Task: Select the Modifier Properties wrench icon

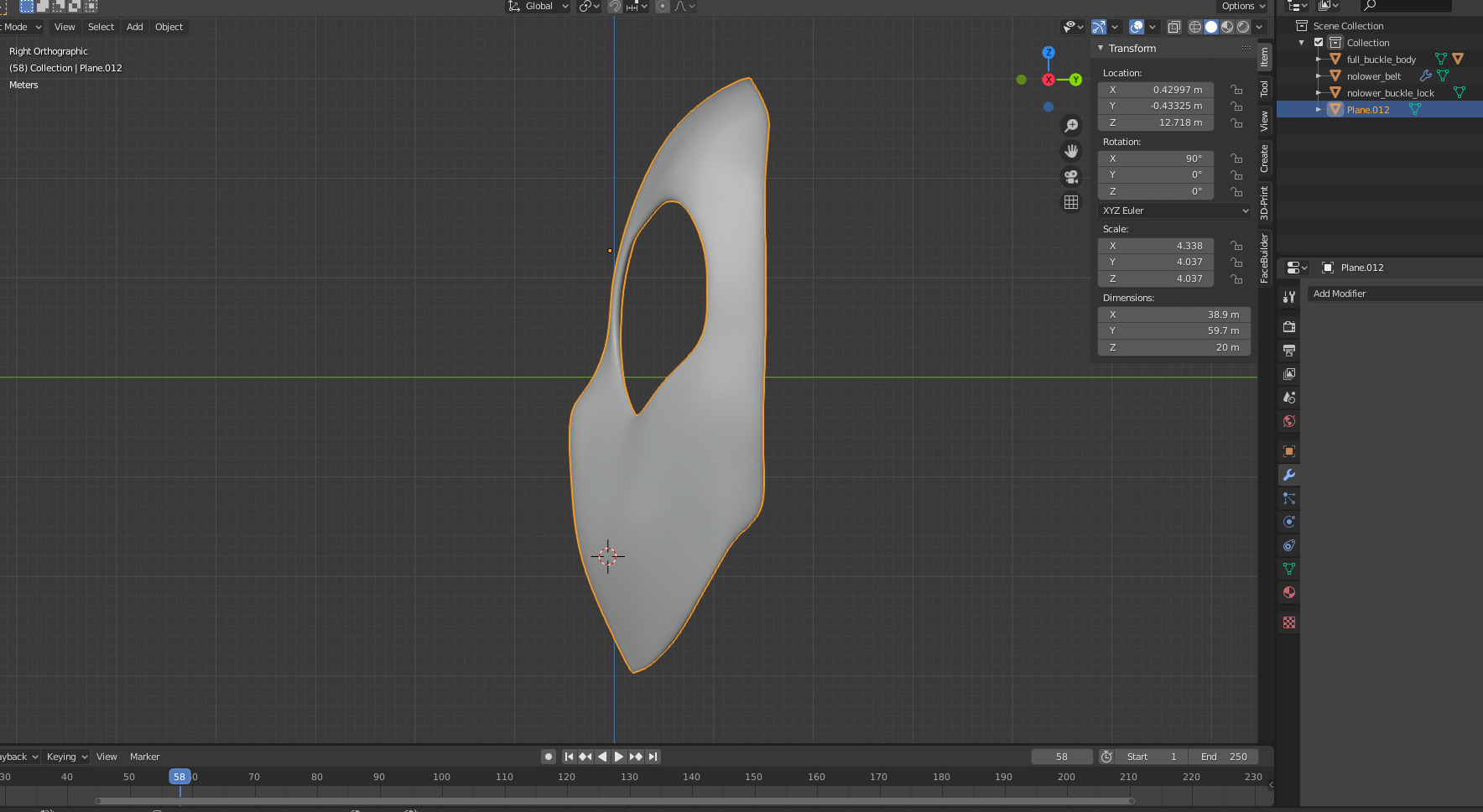Action: 1289,475
